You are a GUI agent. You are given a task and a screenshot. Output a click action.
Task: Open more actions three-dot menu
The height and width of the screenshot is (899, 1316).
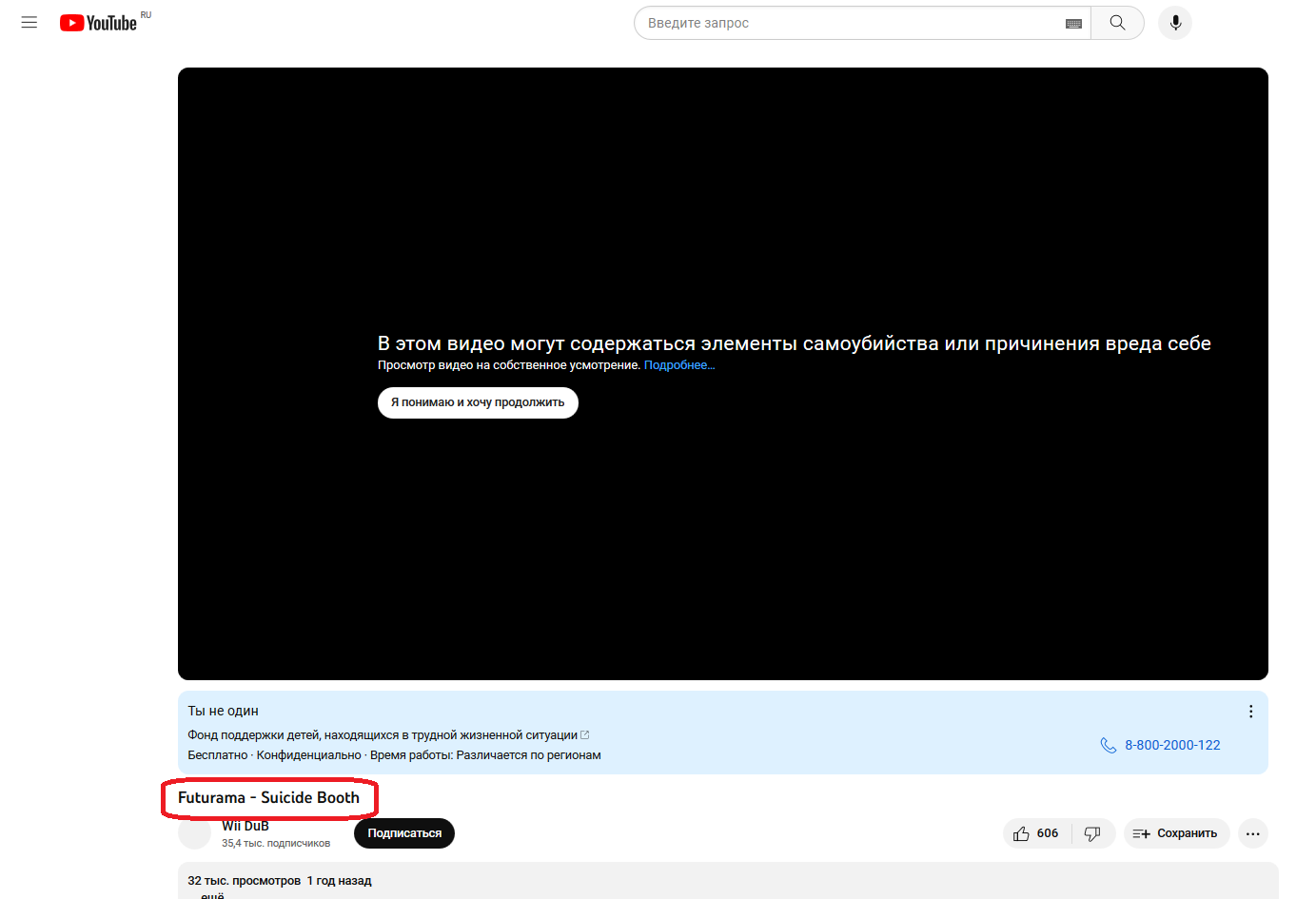[x=1253, y=833]
